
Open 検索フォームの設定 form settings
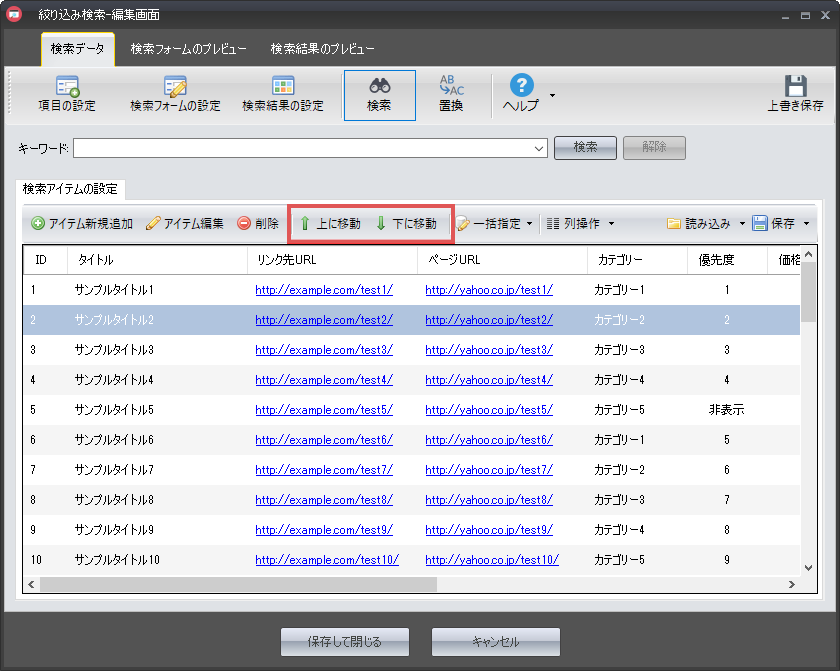coord(175,94)
